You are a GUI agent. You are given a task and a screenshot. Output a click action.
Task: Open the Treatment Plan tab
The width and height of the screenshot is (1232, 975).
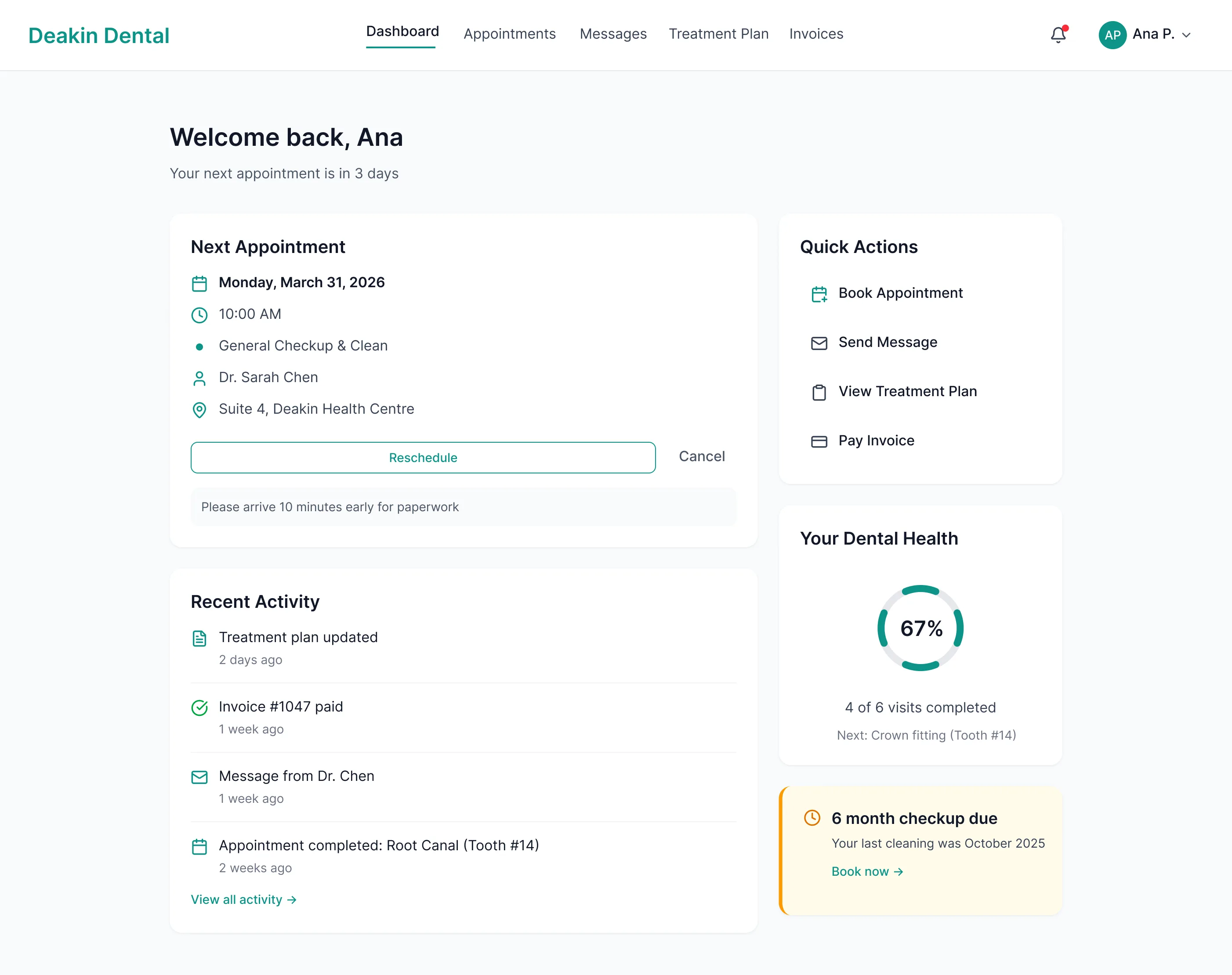718,34
